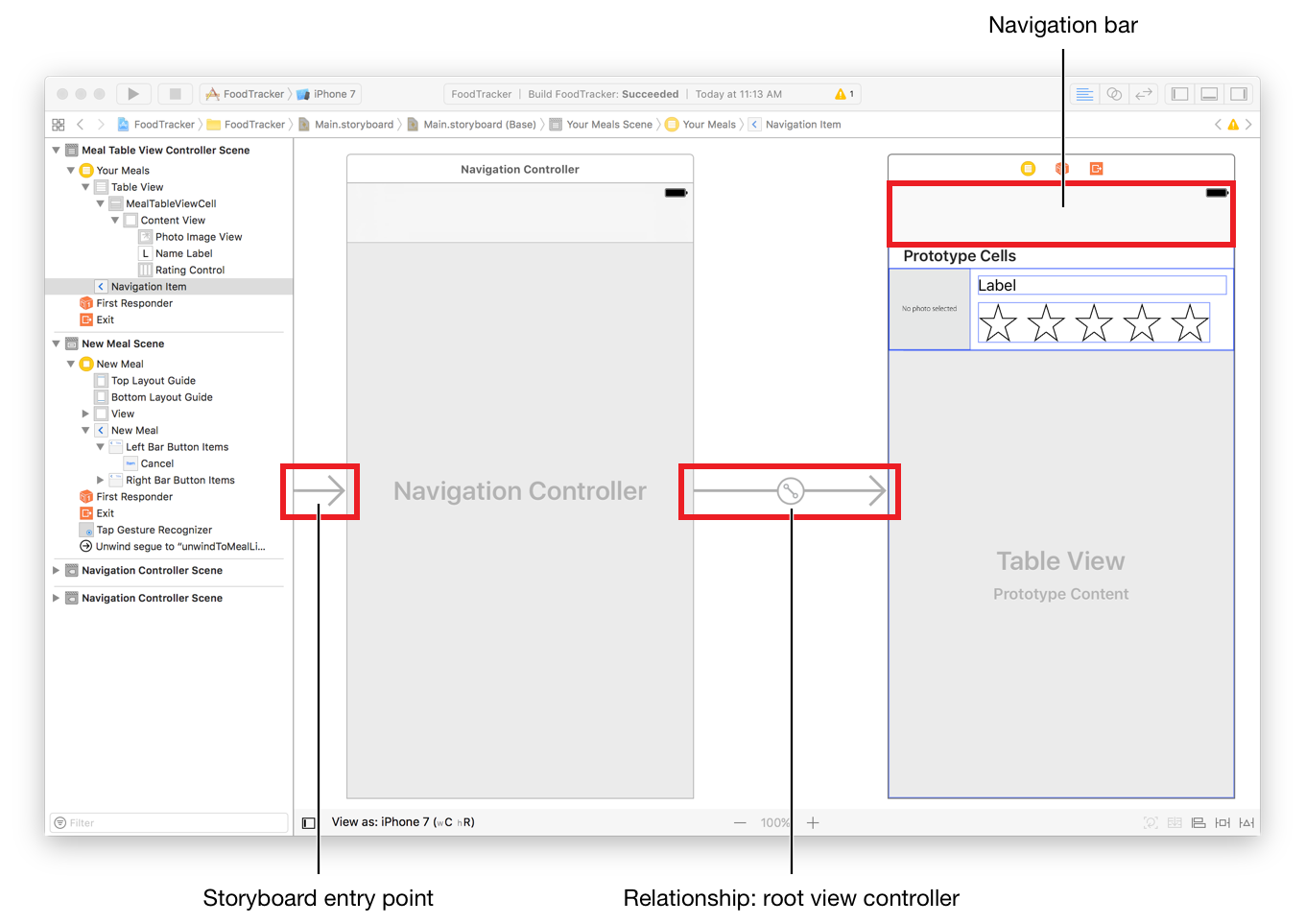Click the outline Filter field
This screenshot has height=924, width=1305.
(169, 823)
